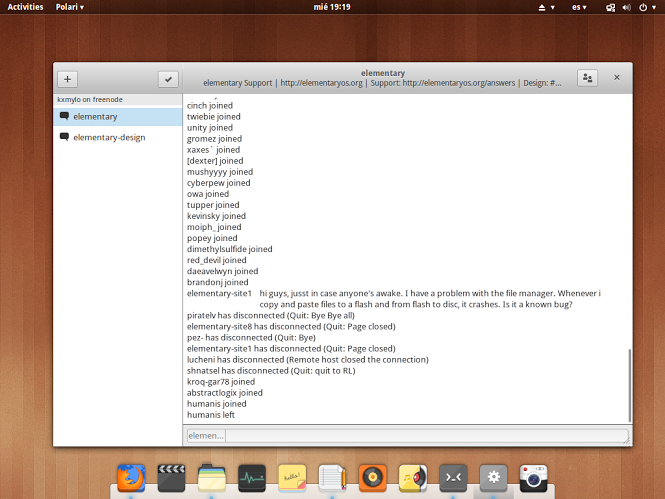Image resolution: width=665 pixels, height=499 pixels.
Task: Click the plus button to join a room
Action: [67, 79]
